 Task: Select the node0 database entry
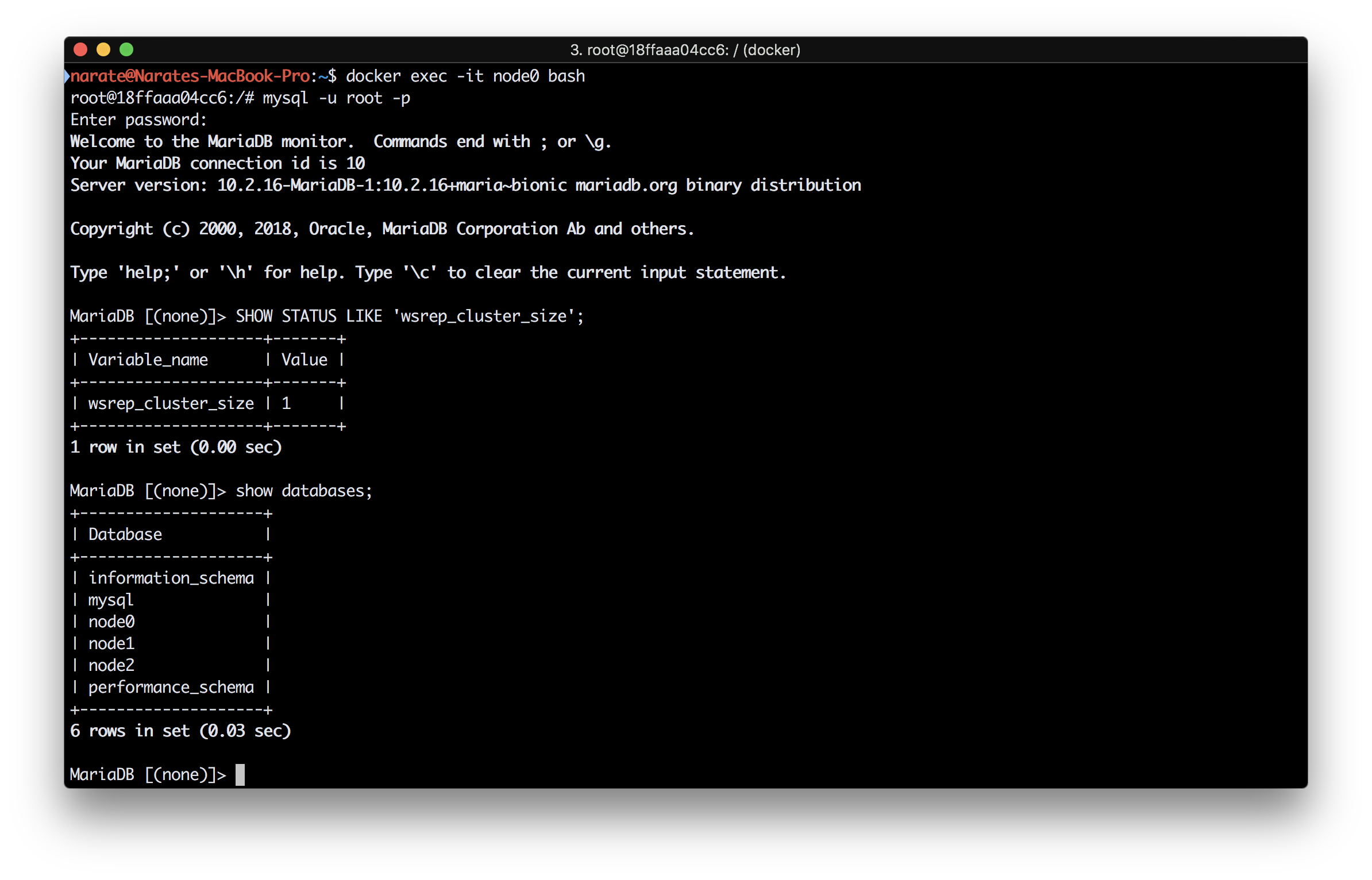click(x=111, y=621)
